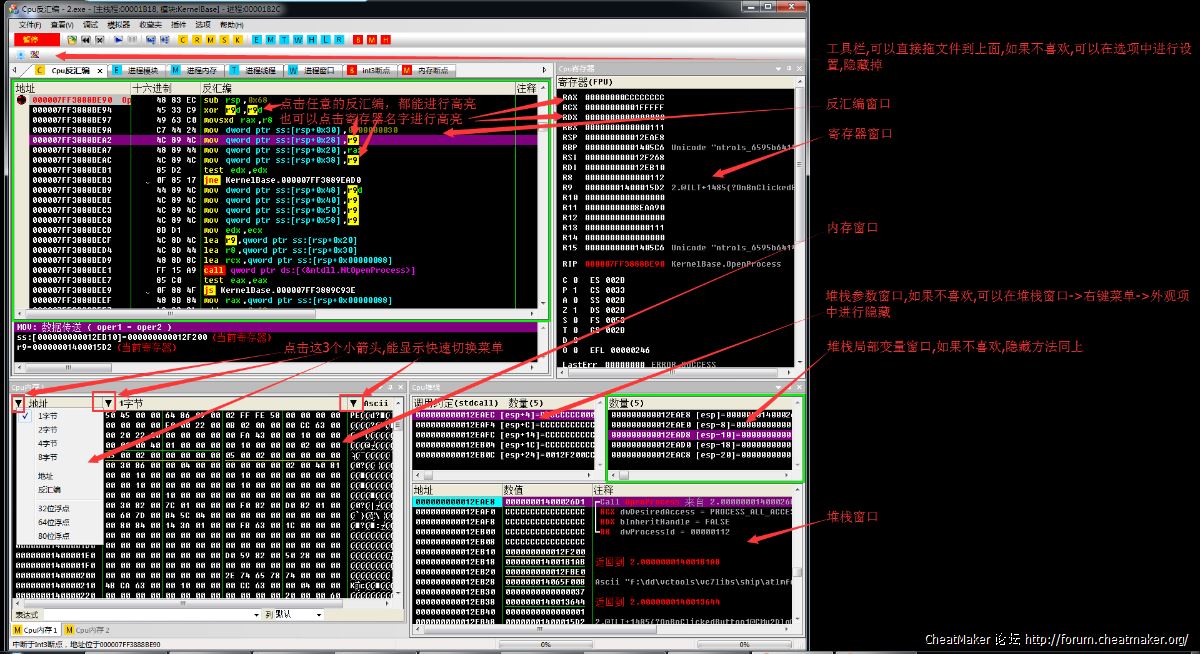1200x654 pixels.
Task: Click the cyan H toolbar icon
Action: [x=311, y=40]
